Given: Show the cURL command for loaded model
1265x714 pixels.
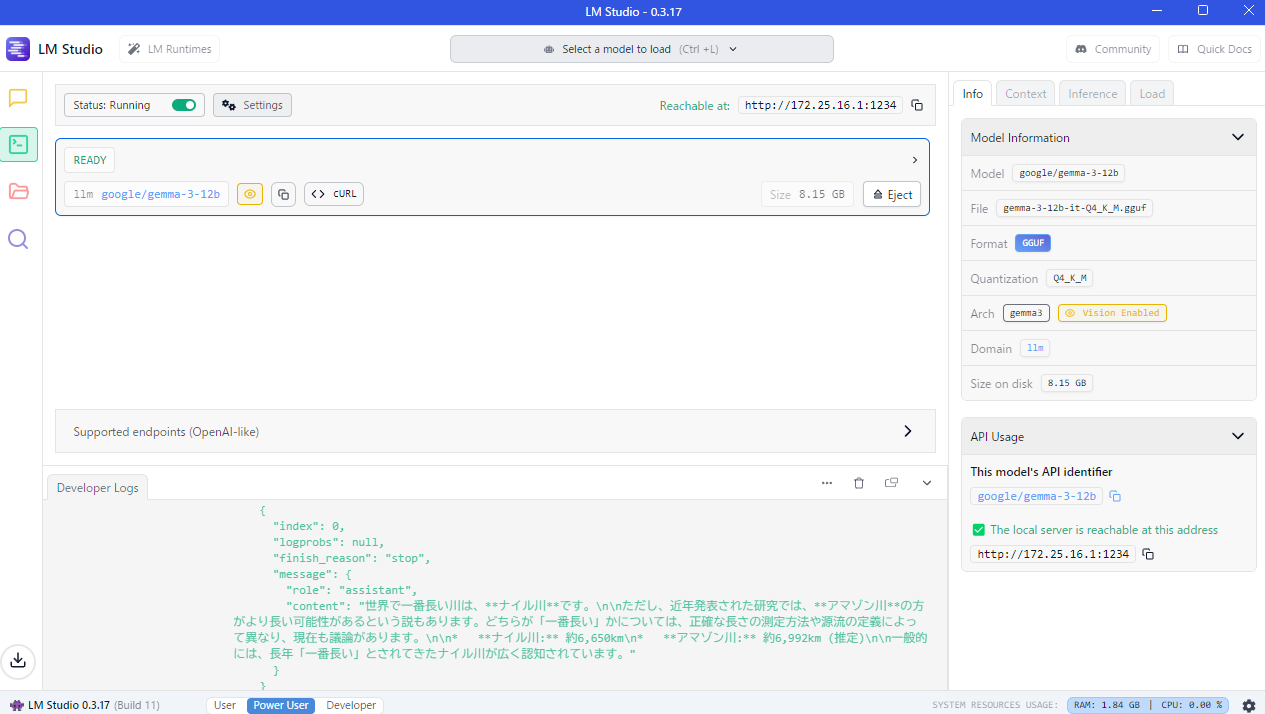Looking at the screenshot, I should (x=334, y=194).
